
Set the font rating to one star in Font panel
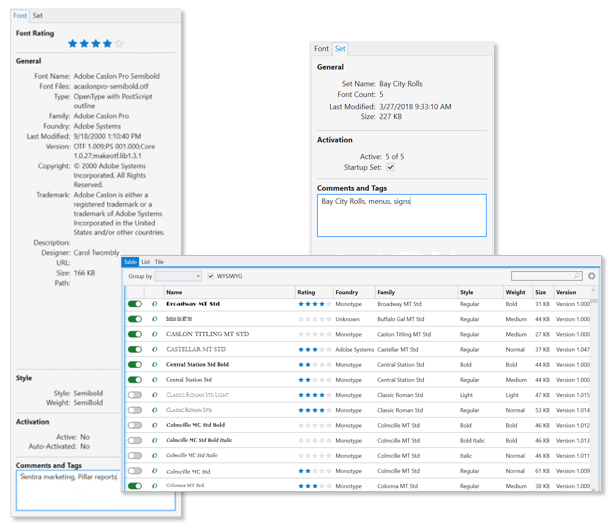(x=72, y=43)
